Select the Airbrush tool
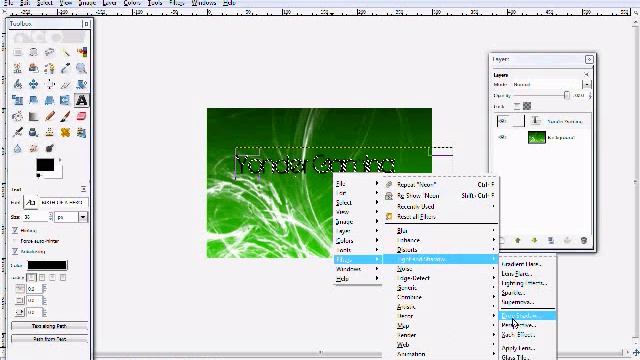The image size is (640, 360). pos(18,132)
